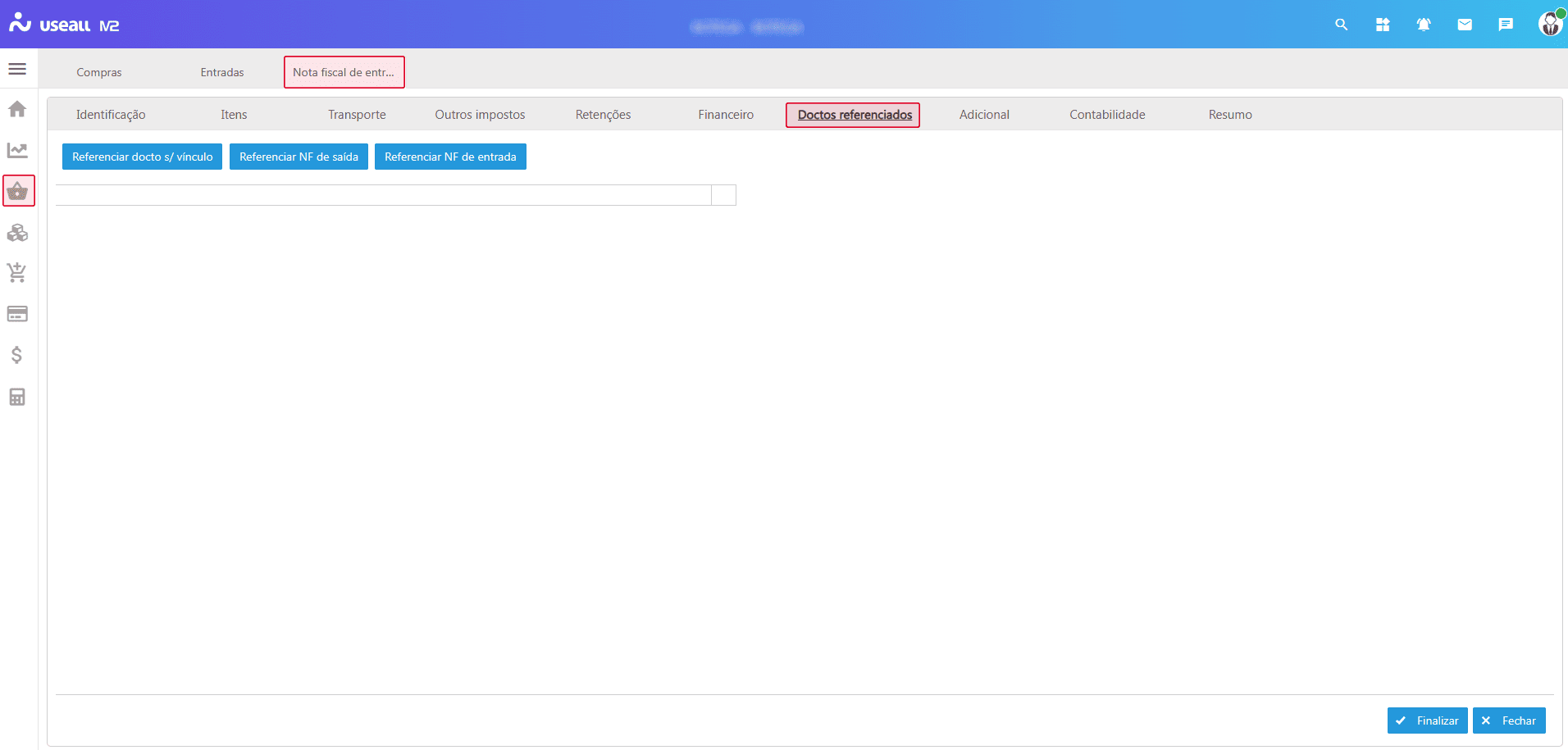Select the shopping basket module icon
The width and height of the screenshot is (1568, 750).
[x=18, y=191]
